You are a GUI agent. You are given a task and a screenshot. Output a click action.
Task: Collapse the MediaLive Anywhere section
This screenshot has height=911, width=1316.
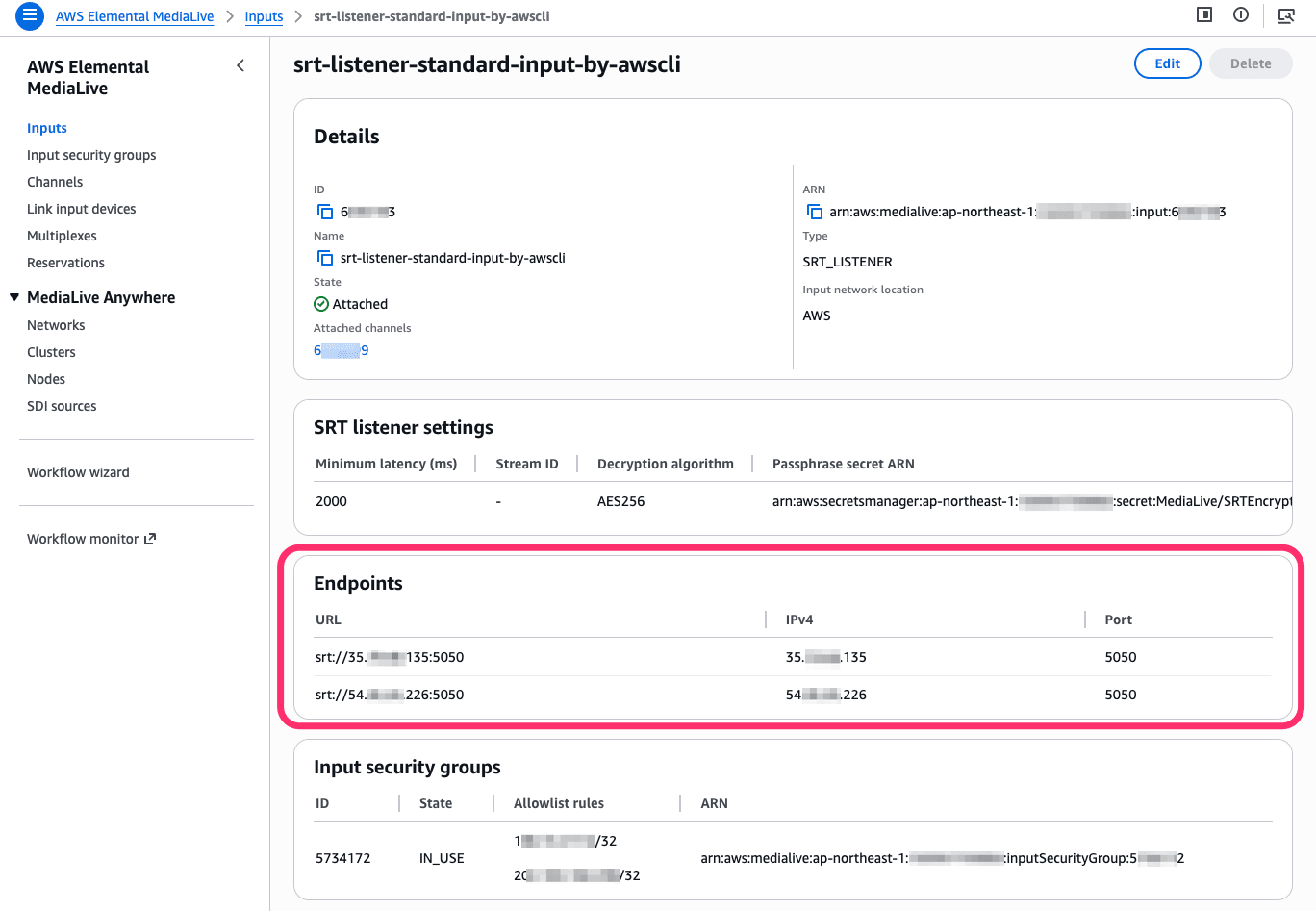[x=14, y=297]
